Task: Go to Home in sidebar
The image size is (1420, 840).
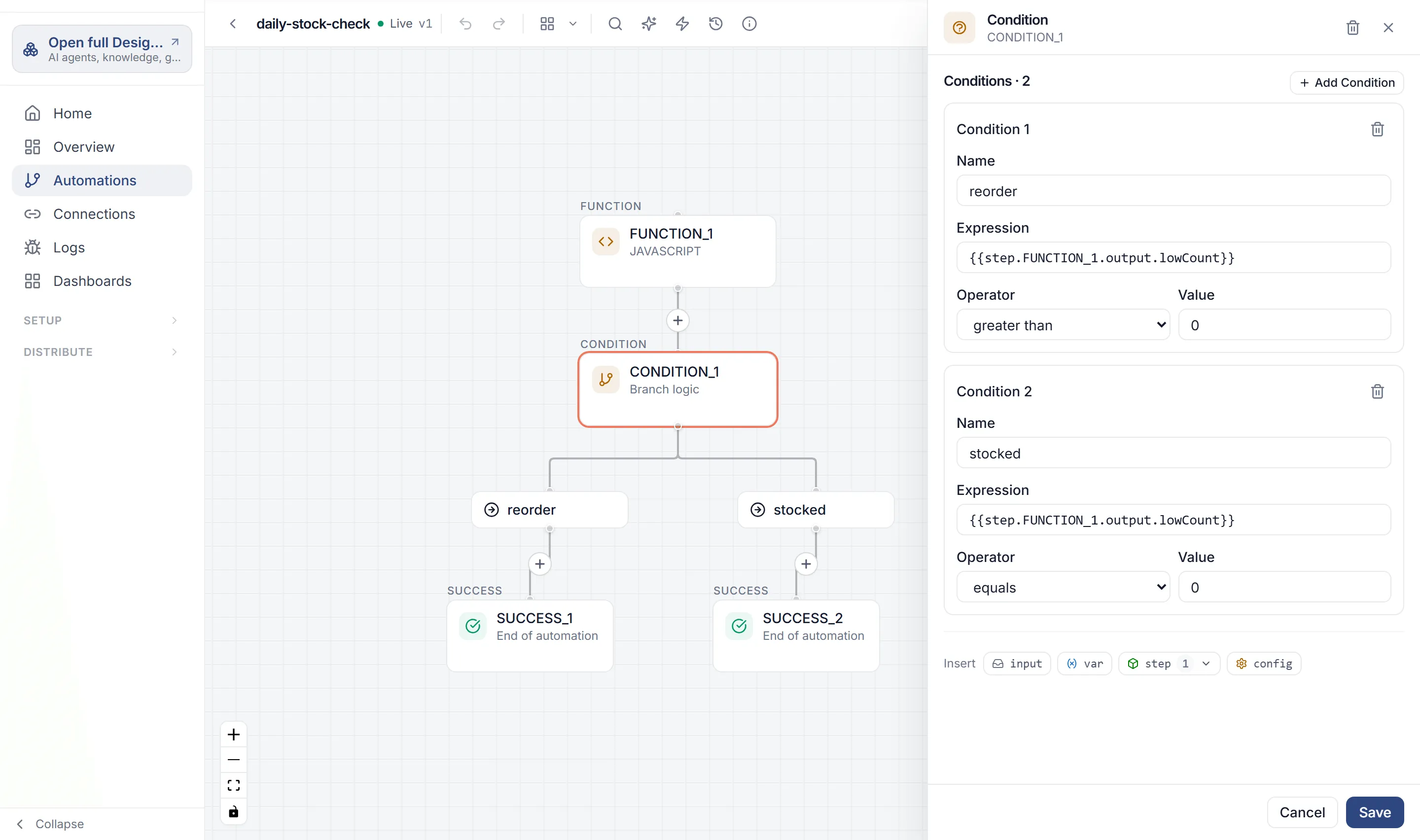Action: 102,113
